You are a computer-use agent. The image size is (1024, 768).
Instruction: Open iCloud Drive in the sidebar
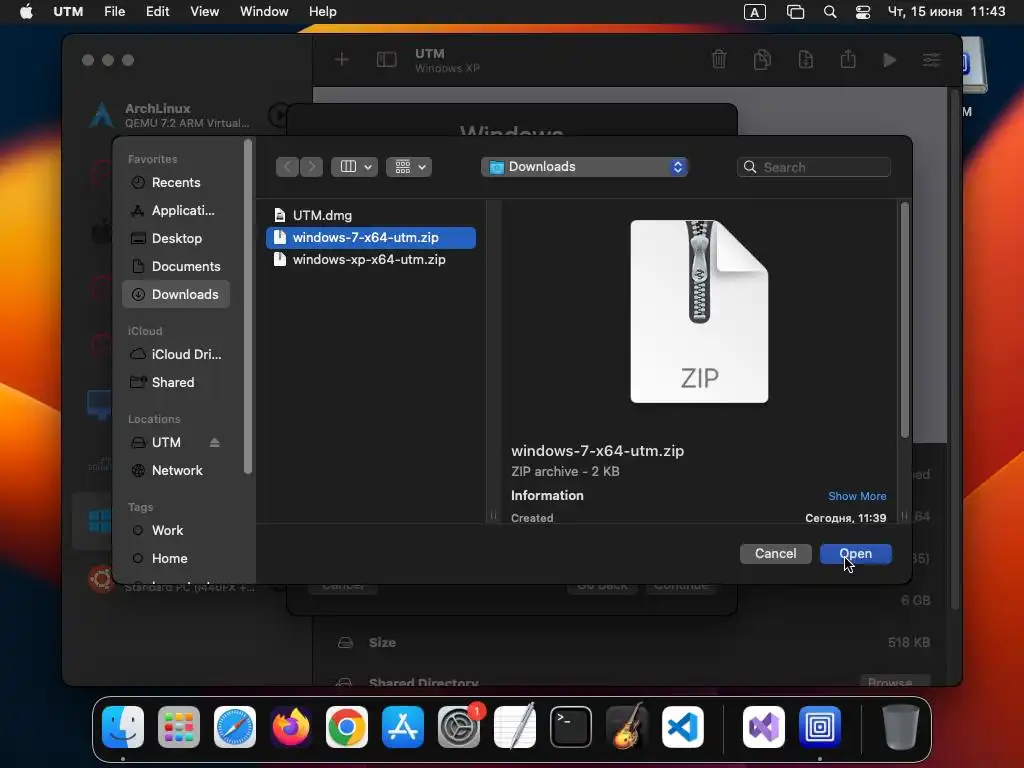pos(176,355)
